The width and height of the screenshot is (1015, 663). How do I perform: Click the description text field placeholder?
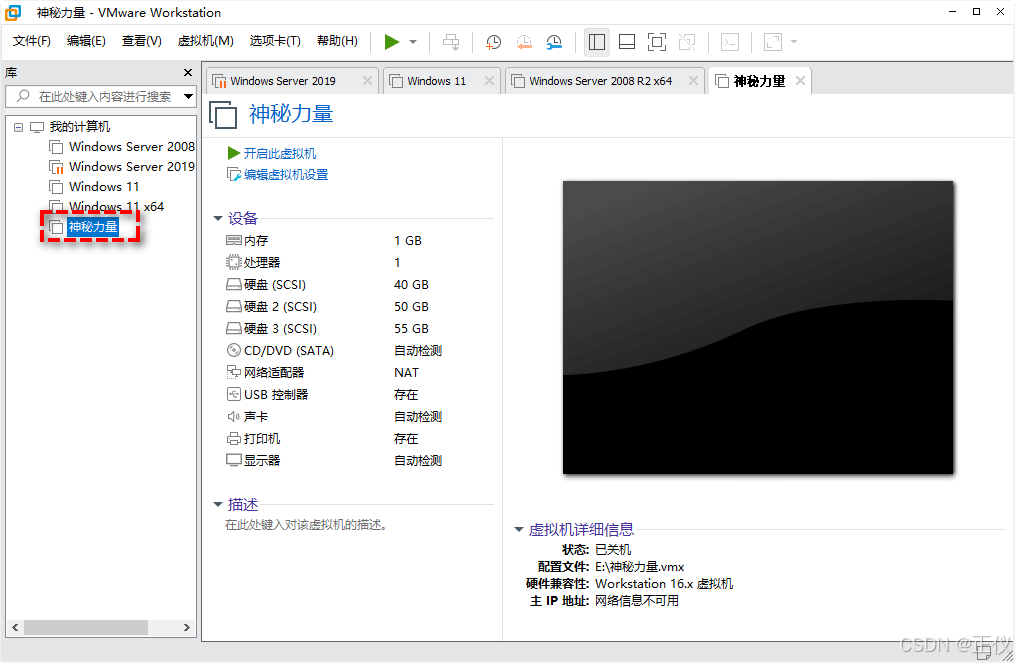click(x=306, y=525)
